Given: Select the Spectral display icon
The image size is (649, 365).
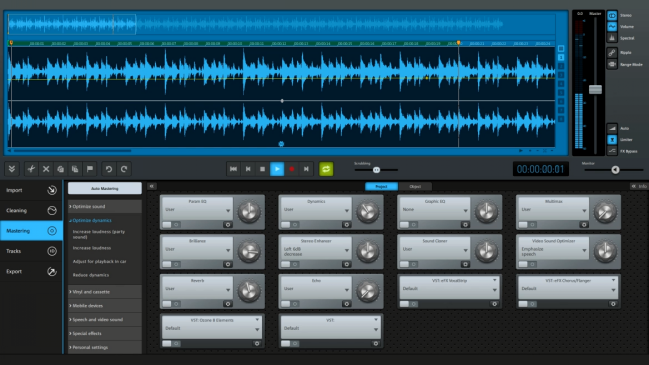Looking at the screenshot, I should click(612, 38).
